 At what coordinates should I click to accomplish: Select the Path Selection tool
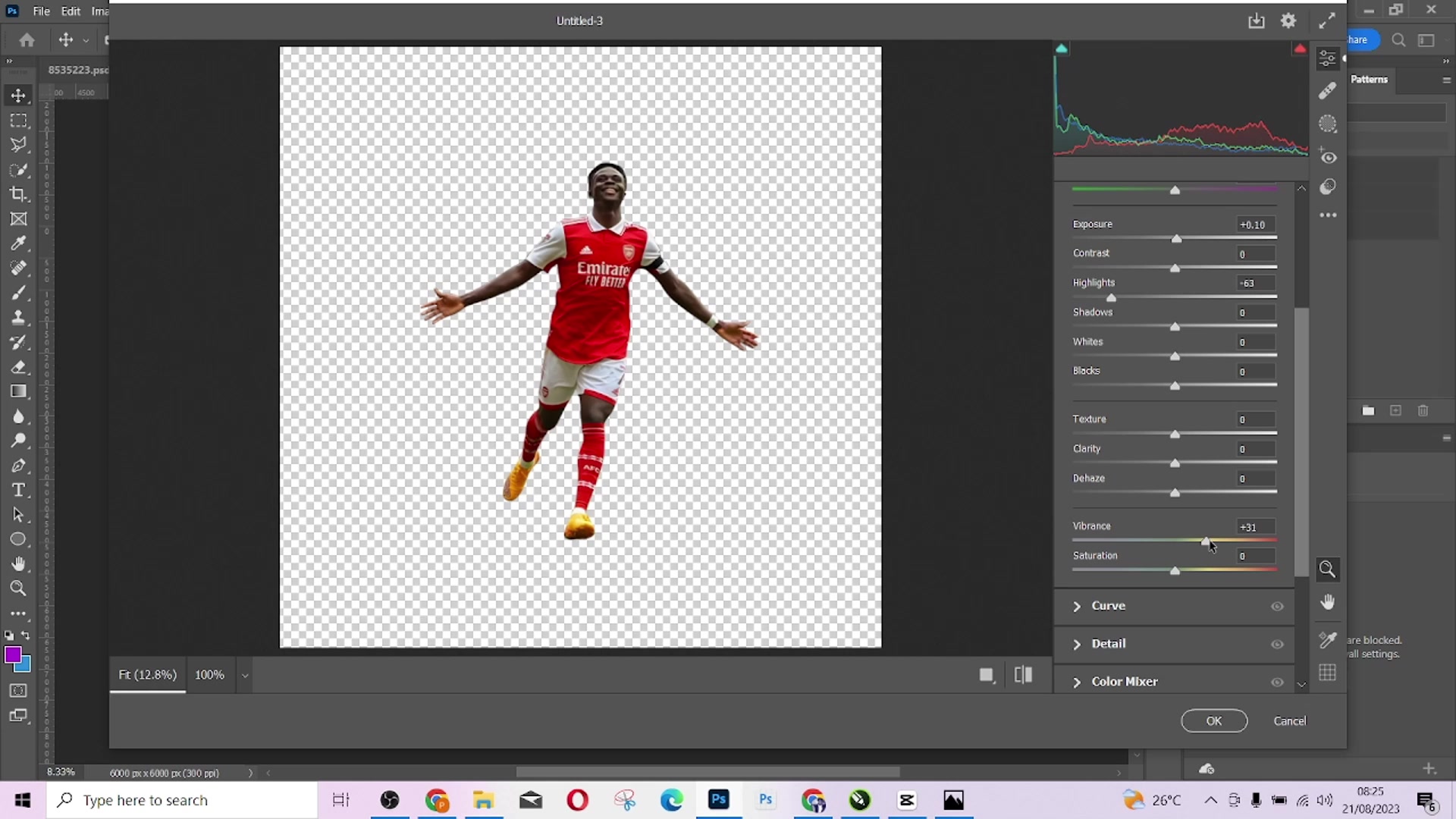coord(18,515)
